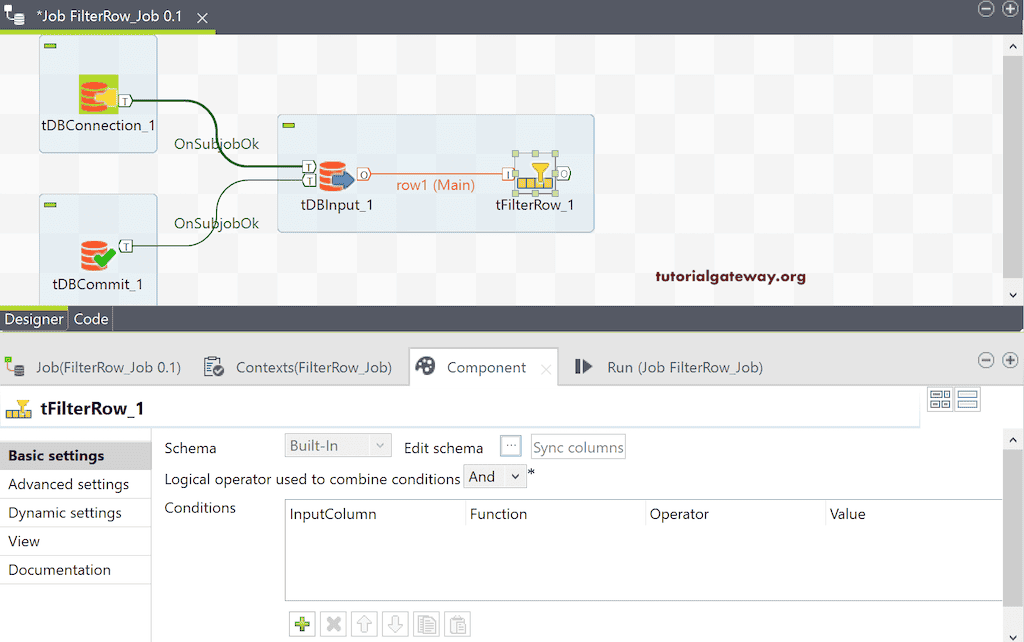The width and height of the screenshot is (1024, 642).
Task: Switch to horizontal layout view of component settings
Action: click(x=966, y=398)
